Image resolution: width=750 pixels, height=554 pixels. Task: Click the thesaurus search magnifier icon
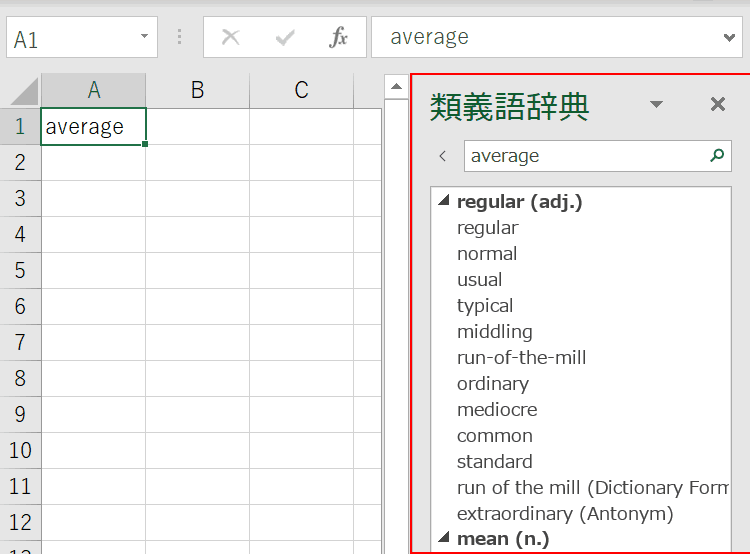[717, 155]
